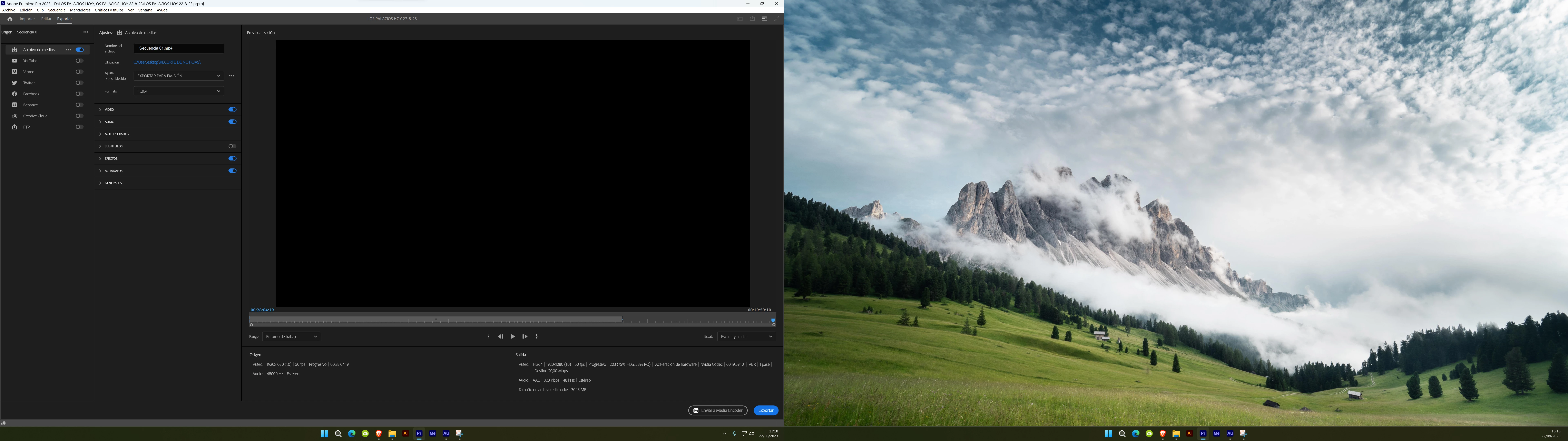The height and width of the screenshot is (441, 1568).
Task: Step back one frame in preview
Action: pos(500,336)
